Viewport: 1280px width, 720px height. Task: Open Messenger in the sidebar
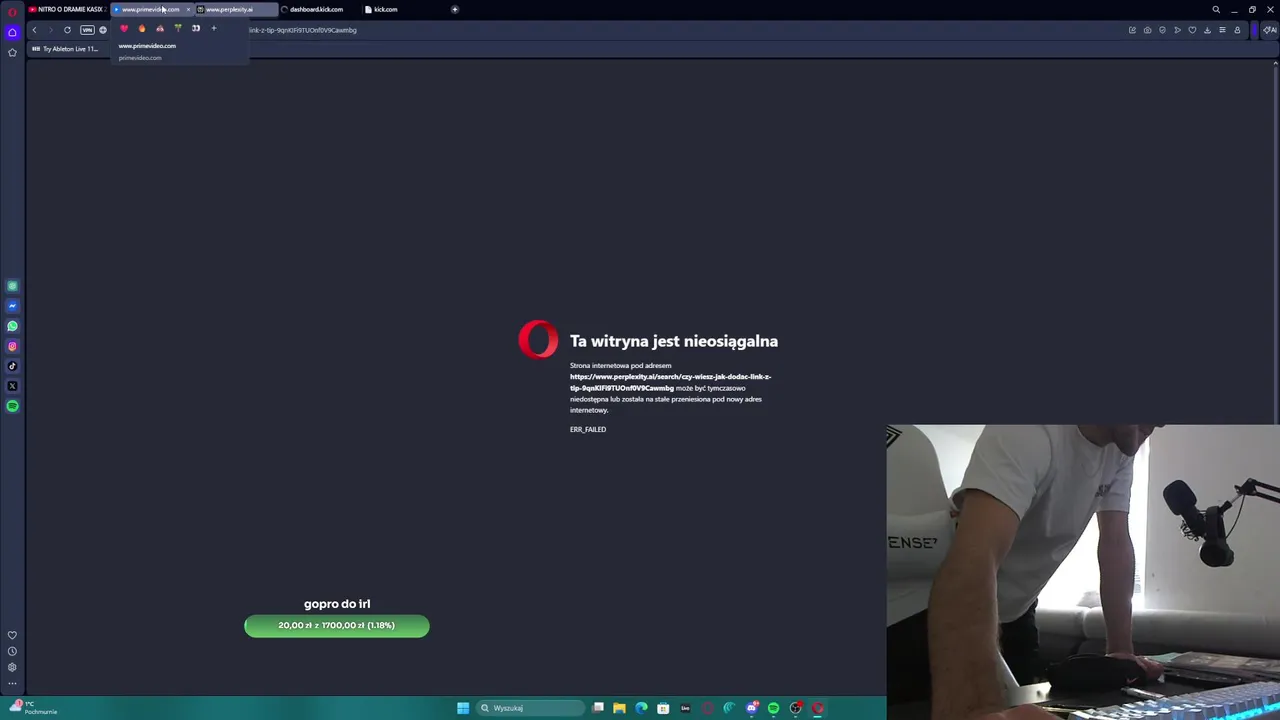pyautogui.click(x=12, y=306)
